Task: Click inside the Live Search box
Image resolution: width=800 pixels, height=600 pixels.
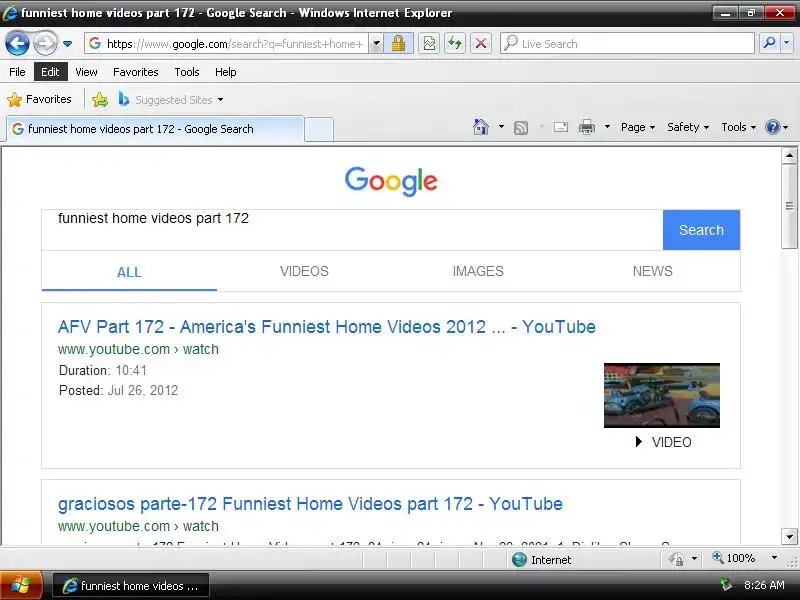Action: 628,44
